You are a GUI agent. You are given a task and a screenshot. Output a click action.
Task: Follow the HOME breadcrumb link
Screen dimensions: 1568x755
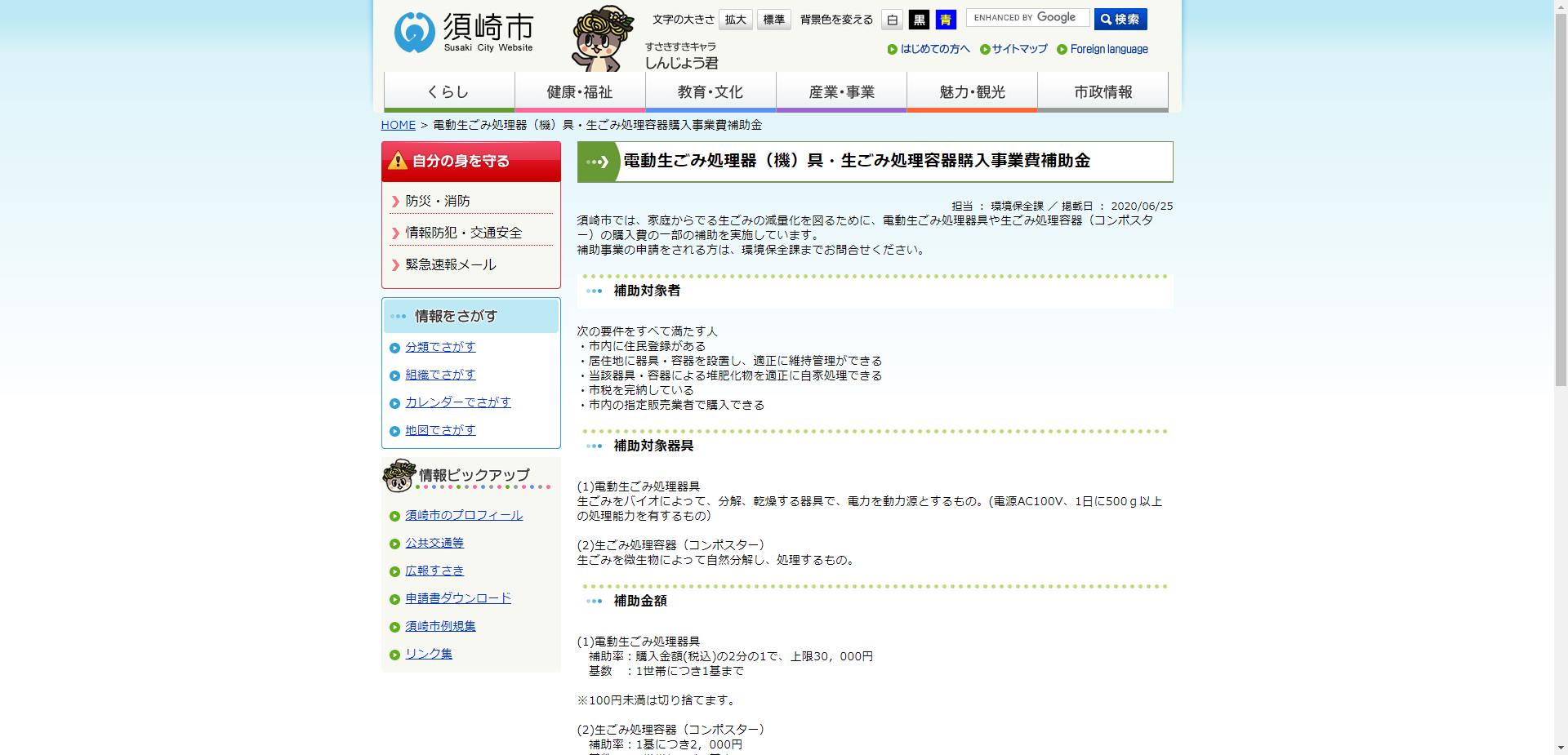point(398,125)
